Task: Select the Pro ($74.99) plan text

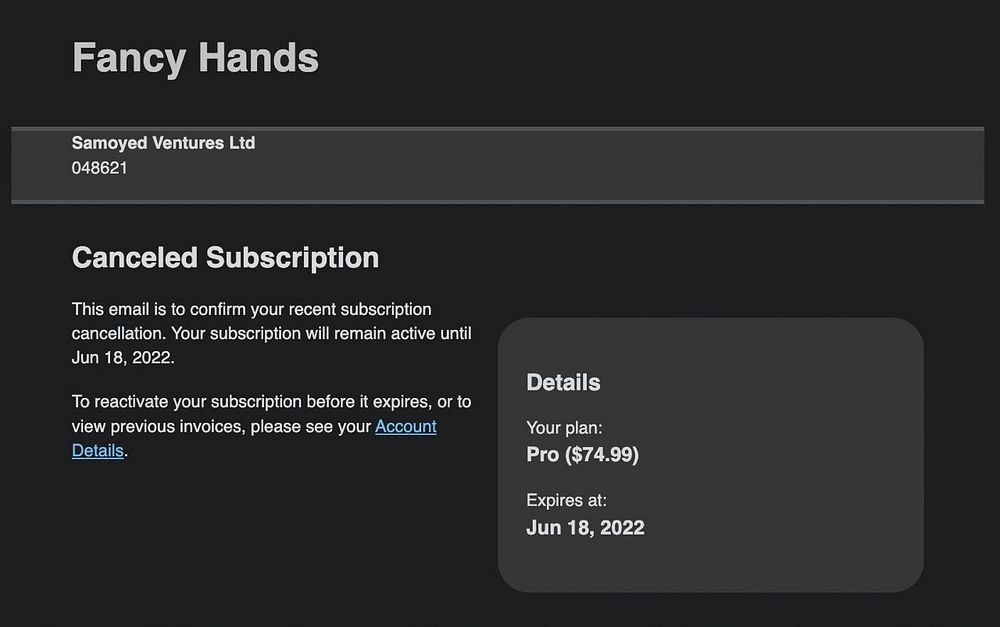Action: [x=582, y=455]
